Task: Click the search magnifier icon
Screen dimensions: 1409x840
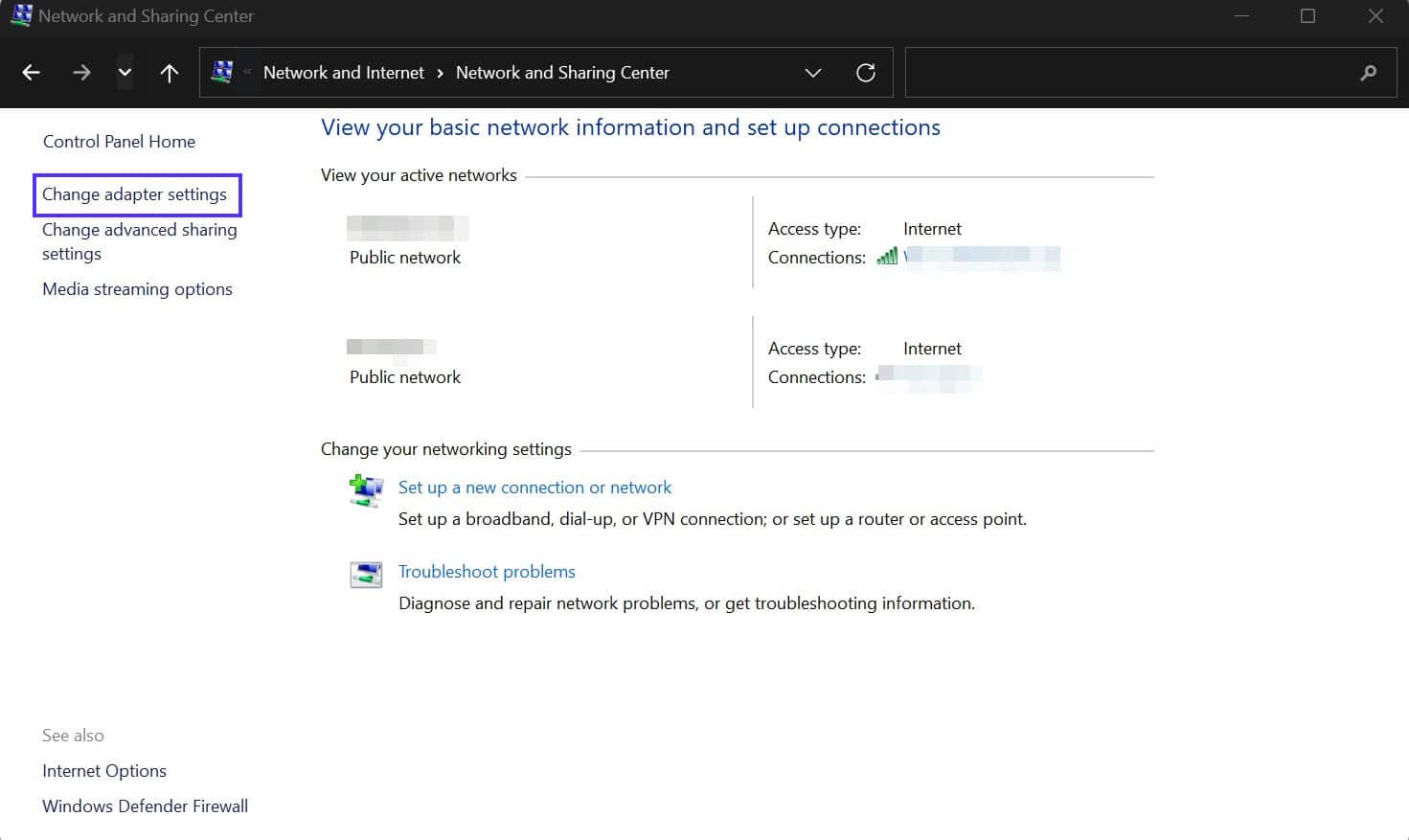Action: (1368, 72)
